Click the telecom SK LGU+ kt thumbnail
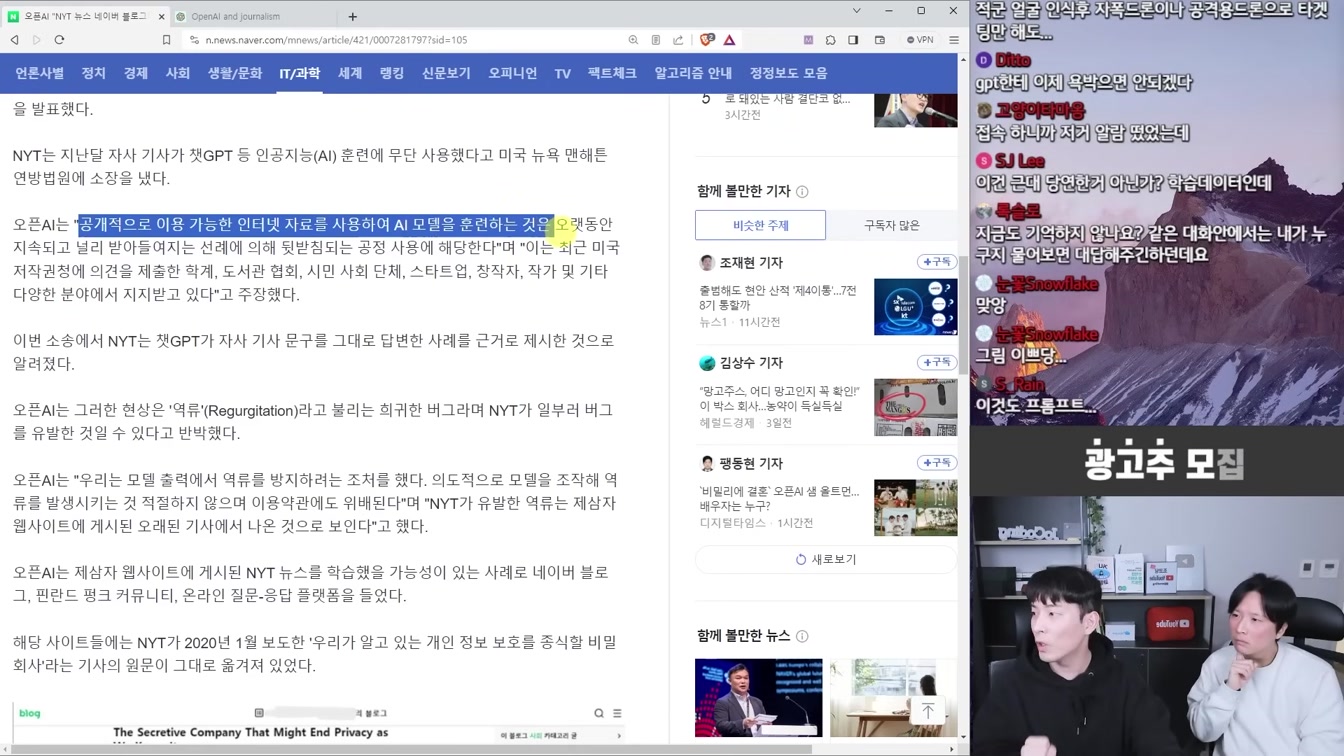The width and height of the screenshot is (1344, 756). coord(915,306)
